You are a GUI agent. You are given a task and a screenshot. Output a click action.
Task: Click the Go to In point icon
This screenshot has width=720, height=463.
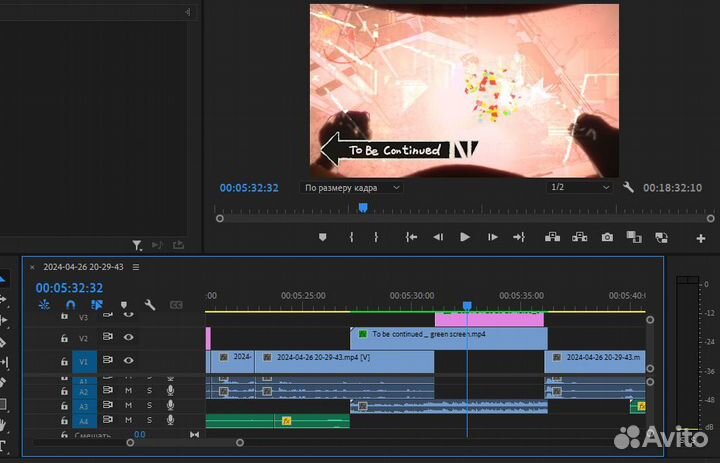click(x=411, y=237)
